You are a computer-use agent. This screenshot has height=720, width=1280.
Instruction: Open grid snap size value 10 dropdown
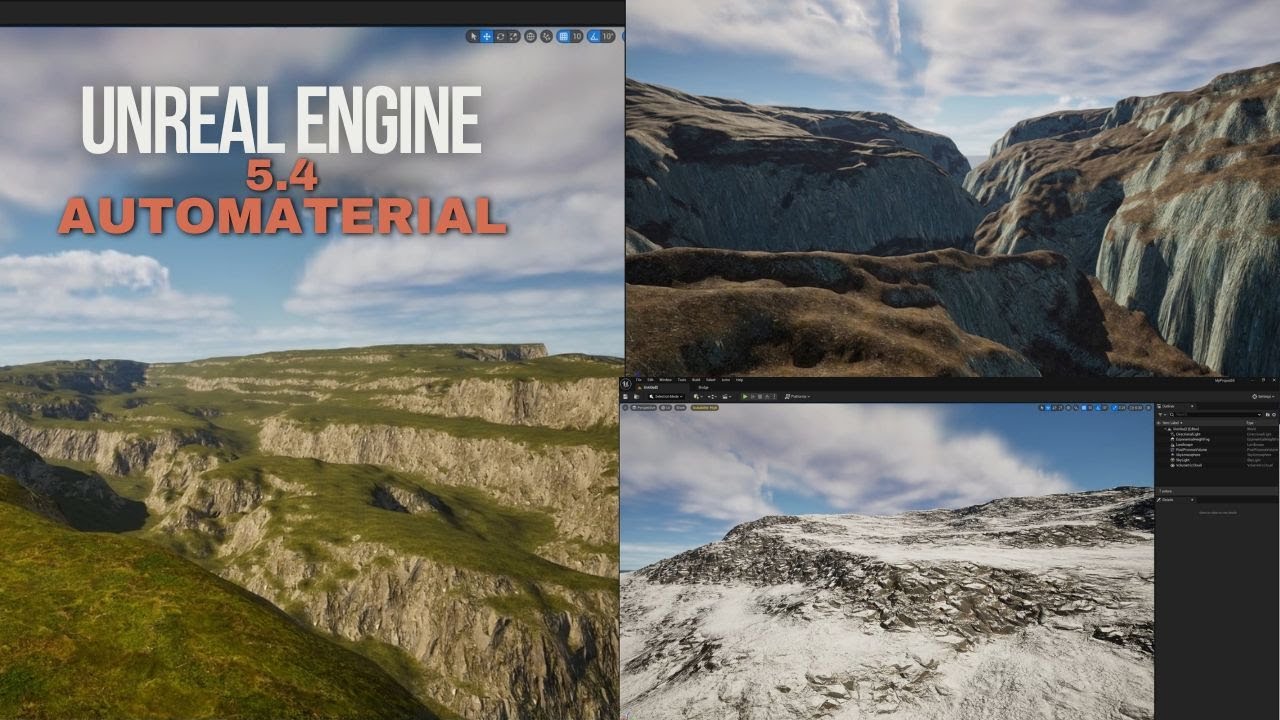577,36
